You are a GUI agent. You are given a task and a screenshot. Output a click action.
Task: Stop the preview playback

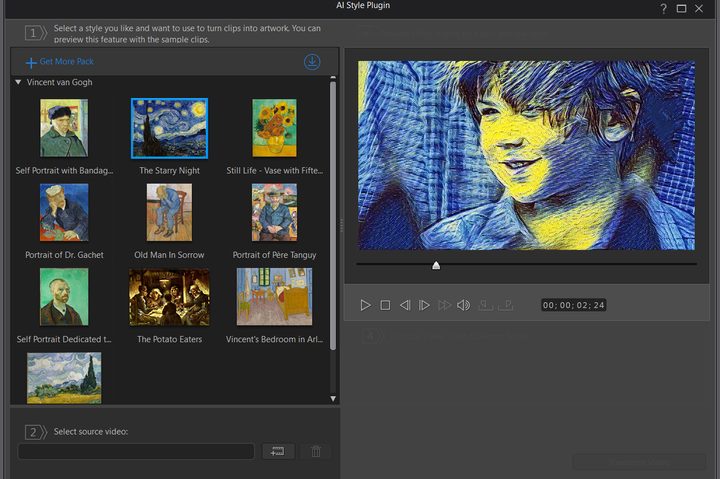[385, 305]
